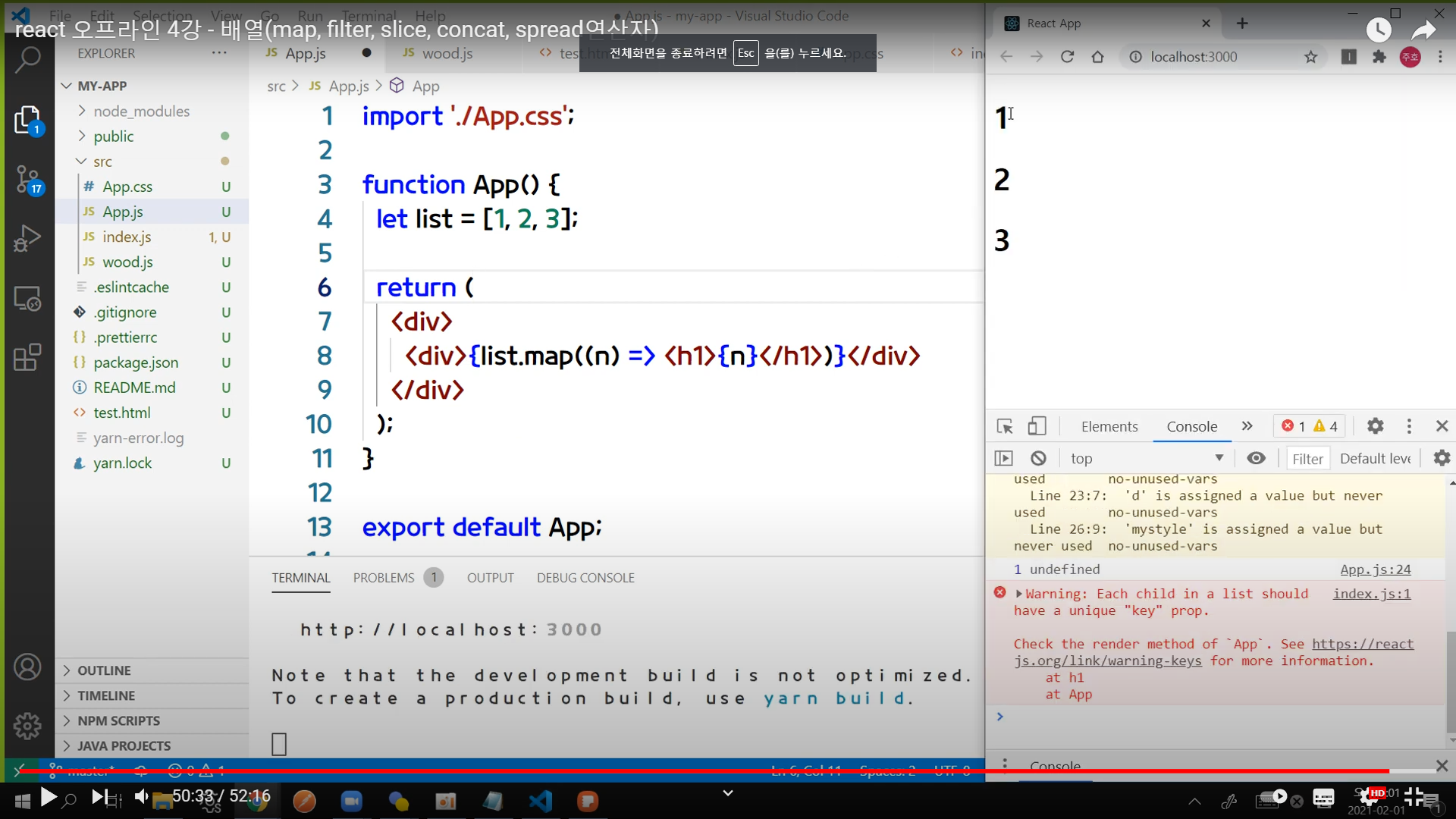This screenshot has width=1456, height=819.
Task: Mute the video volume
Action: 141,796
